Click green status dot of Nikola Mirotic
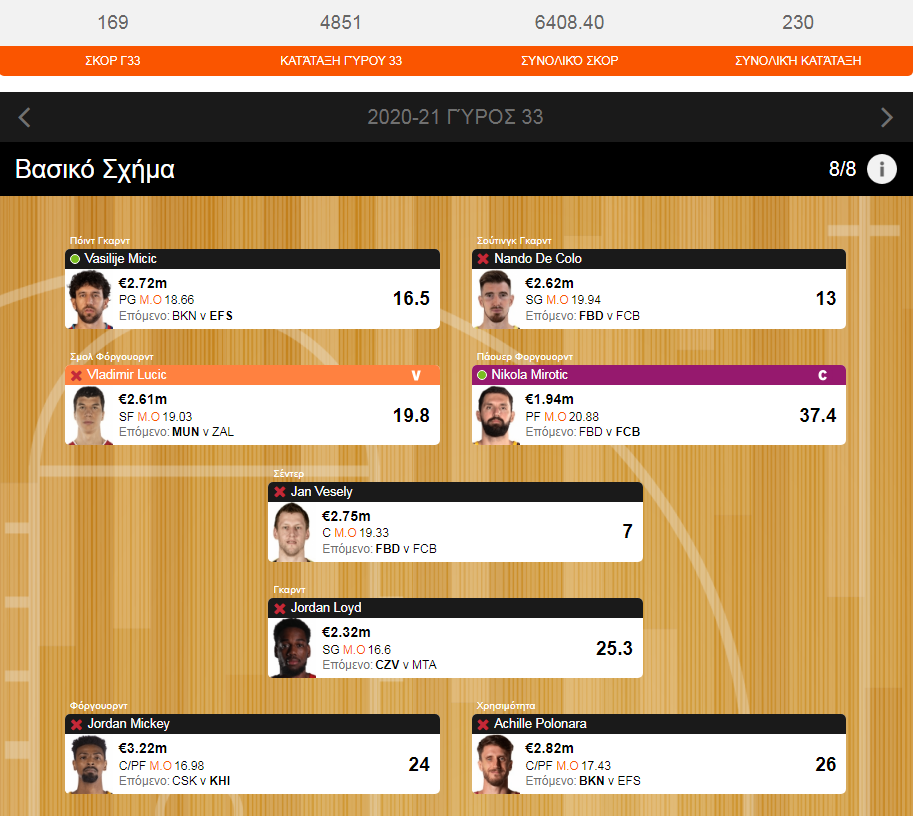 coord(482,375)
